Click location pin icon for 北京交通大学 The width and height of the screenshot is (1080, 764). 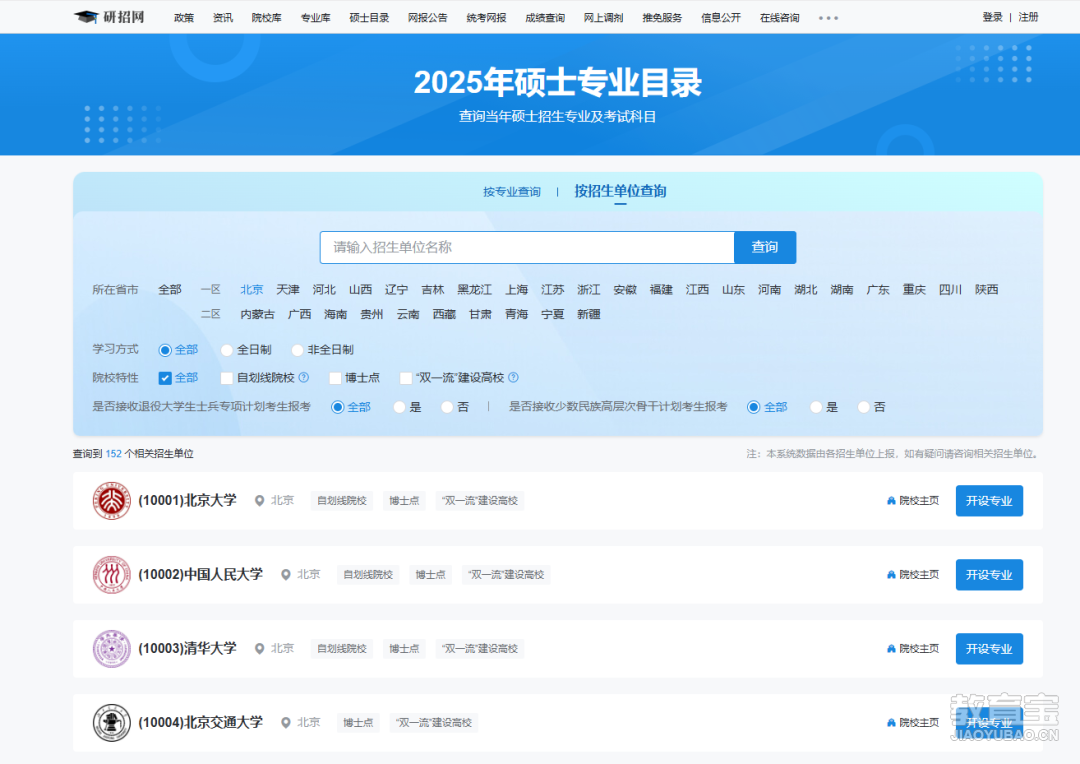tap(286, 723)
